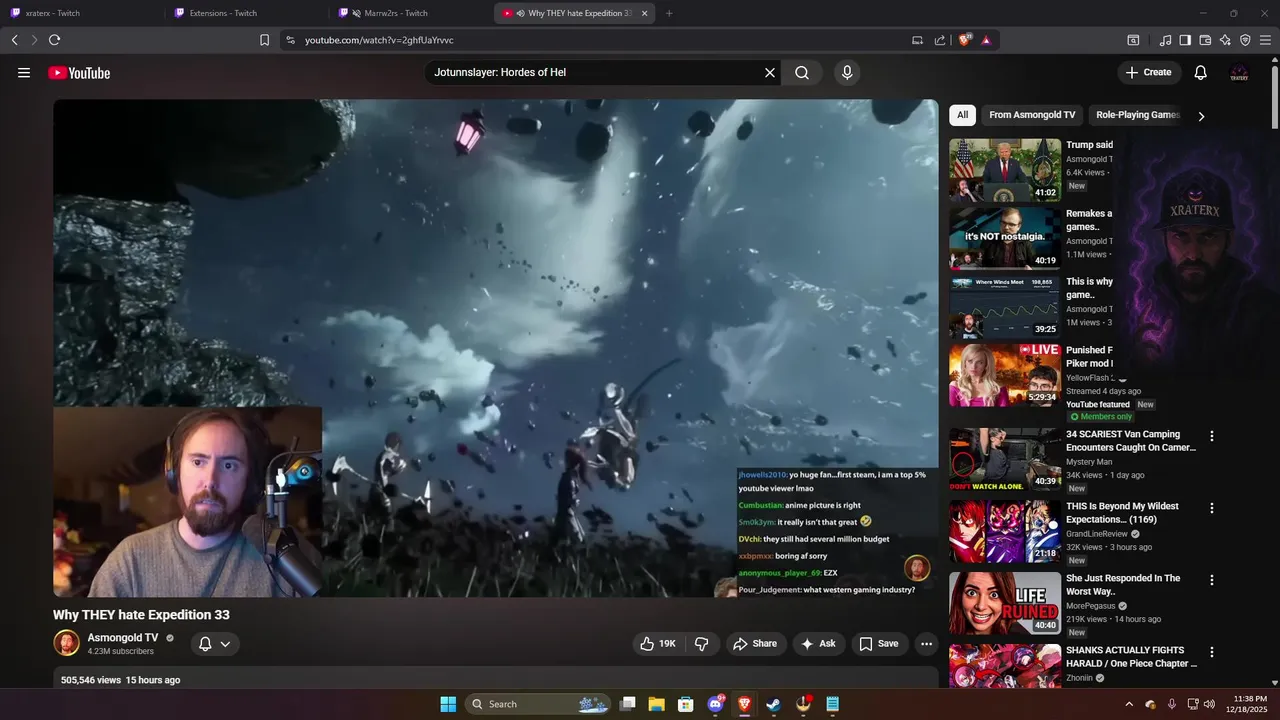Screen dimensions: 1280x720
Task: Open Brave Wallet icon
Action: point(1205,40)
